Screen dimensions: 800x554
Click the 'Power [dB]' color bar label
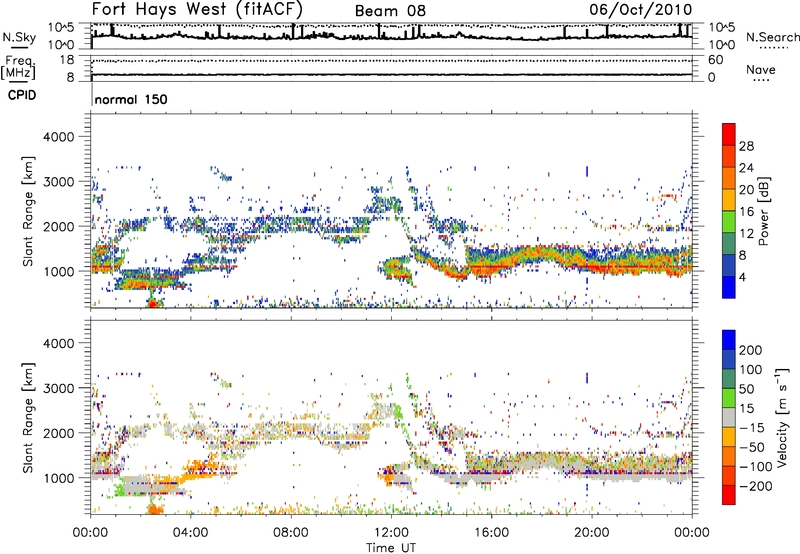763,211
